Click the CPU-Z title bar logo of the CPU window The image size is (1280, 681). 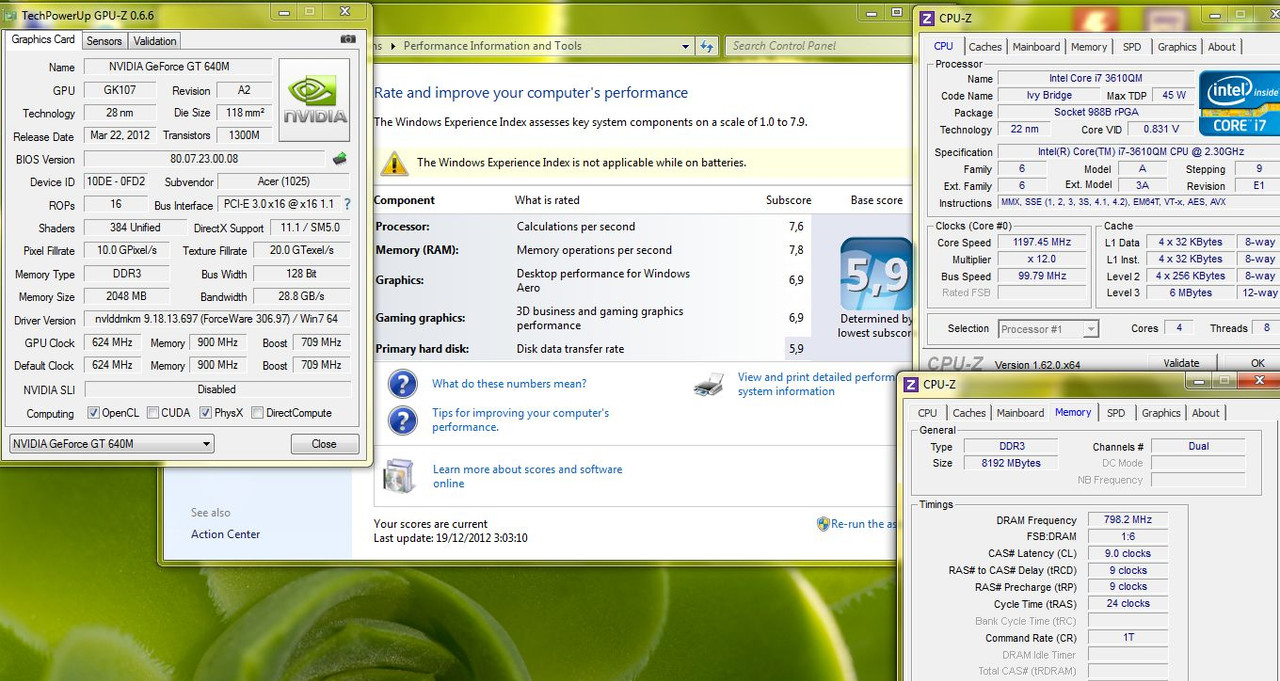(x=926, y=18)
